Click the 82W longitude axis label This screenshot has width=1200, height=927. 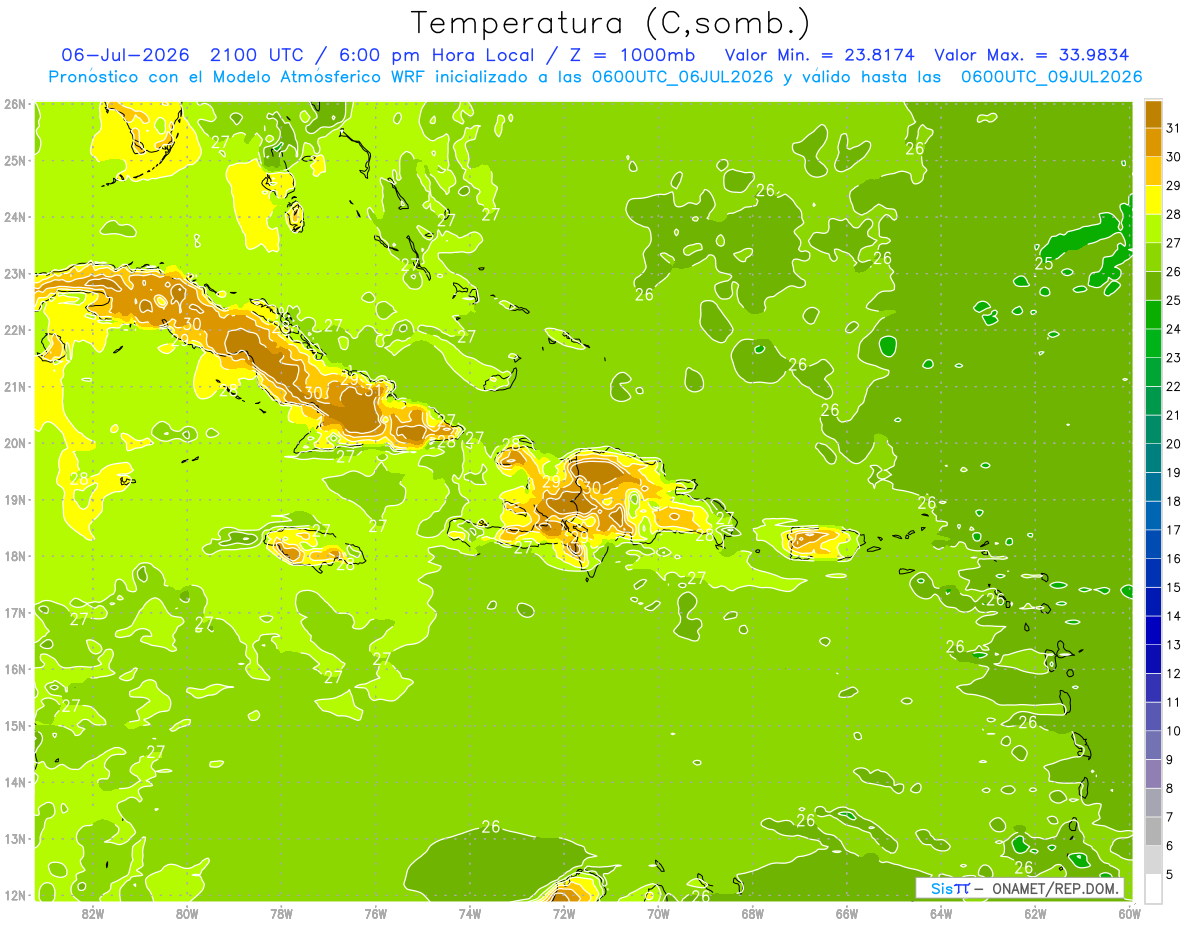92,913
